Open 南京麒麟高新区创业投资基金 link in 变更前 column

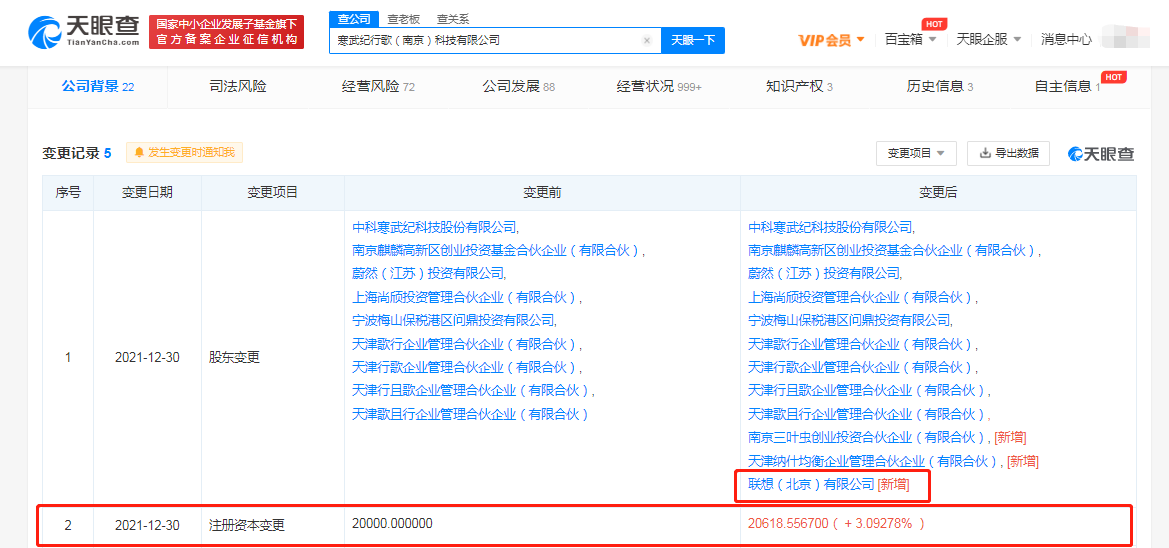499,251
